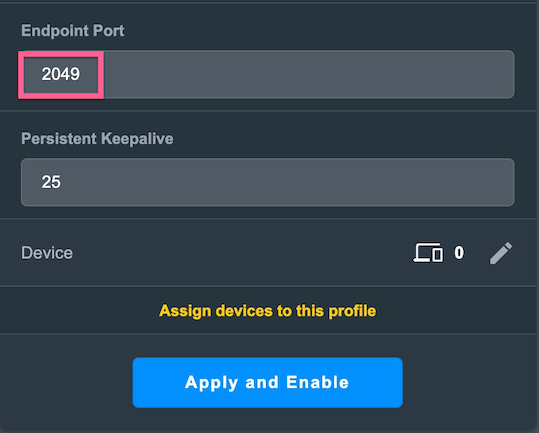Screen dimensions: 539x433
Task: Click the assigned device count showing 0
Action: pyautogui.click(x=459, y=253)
